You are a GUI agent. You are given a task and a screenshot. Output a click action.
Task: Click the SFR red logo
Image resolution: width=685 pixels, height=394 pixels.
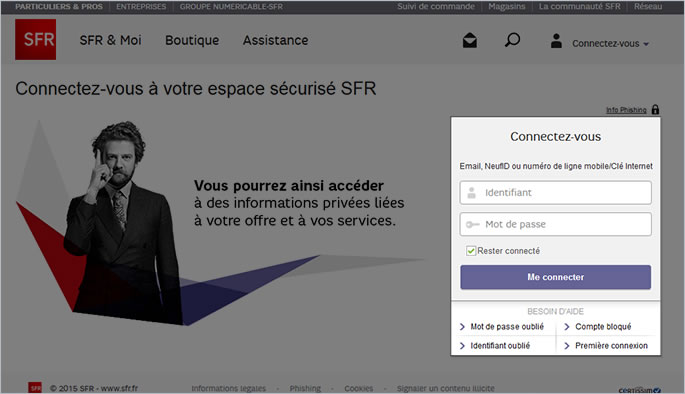coord(35,39)
